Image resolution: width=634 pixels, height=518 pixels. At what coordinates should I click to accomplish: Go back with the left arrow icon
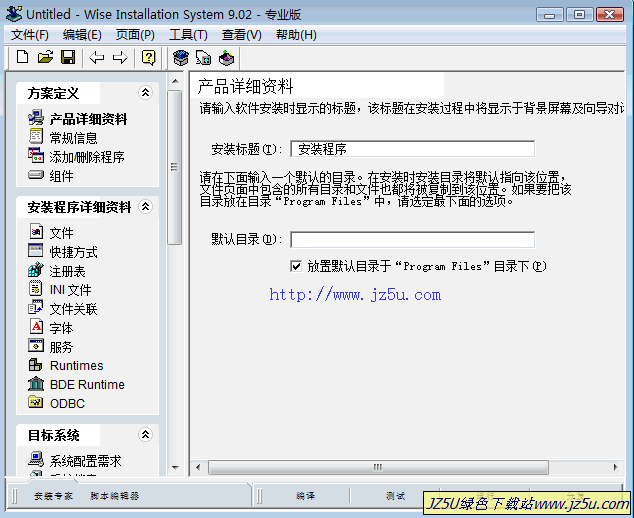97,57
